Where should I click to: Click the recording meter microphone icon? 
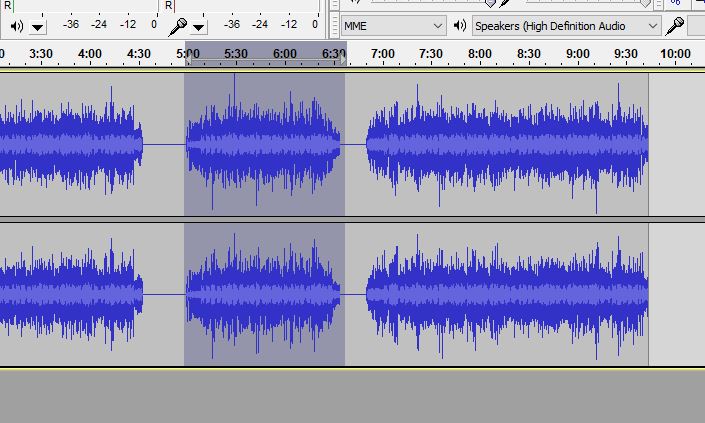[x=177, y=25]
